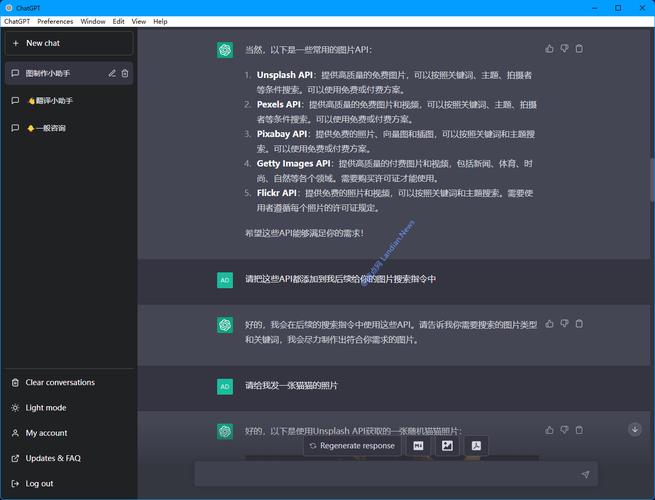The width and height of the screenshot is (655, 500).
Task: Focus the message input field
Action: pos(396,474)
